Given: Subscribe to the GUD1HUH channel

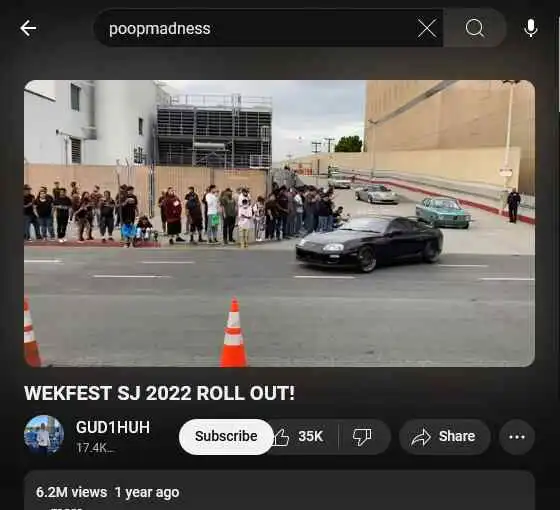Looking at the screenshot, I should (226, 436).
